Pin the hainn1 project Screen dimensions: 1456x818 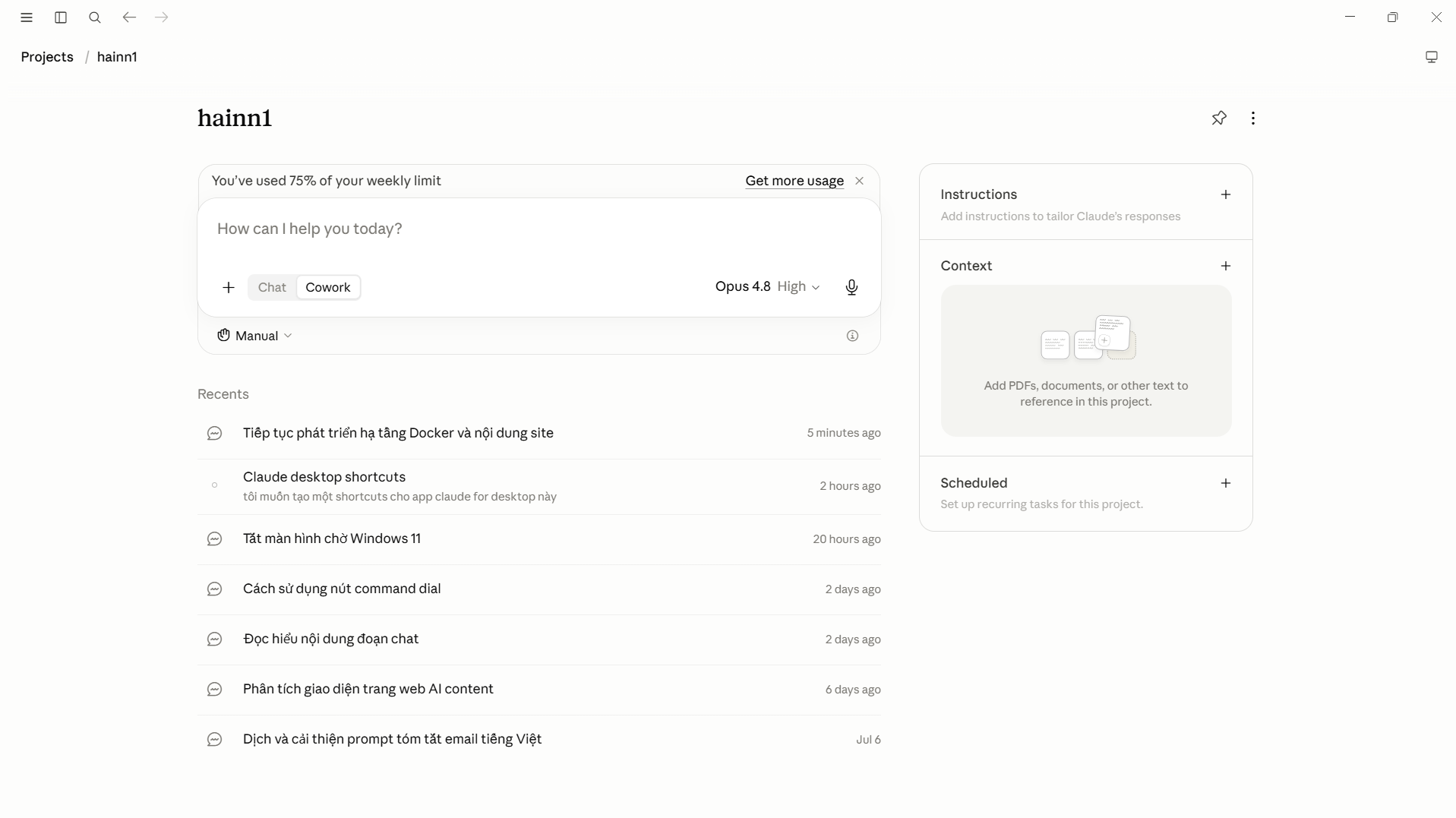[x=1219, y=118]
